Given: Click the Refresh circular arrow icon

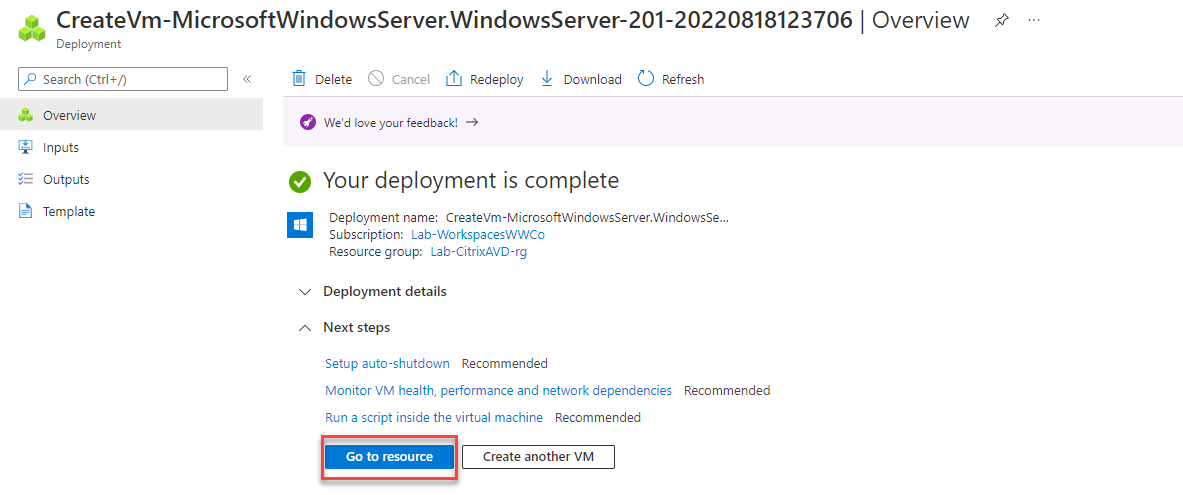Looking at the screenshot, I should (646, 79).
